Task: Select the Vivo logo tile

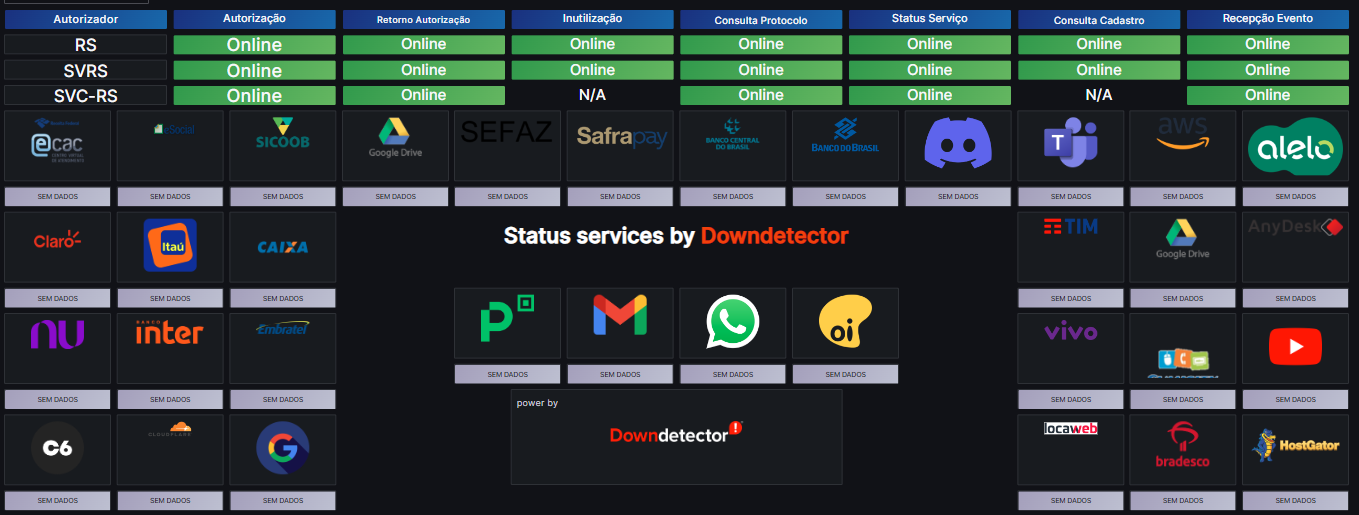Action: pyautogui.click(x=1071, y=349)
